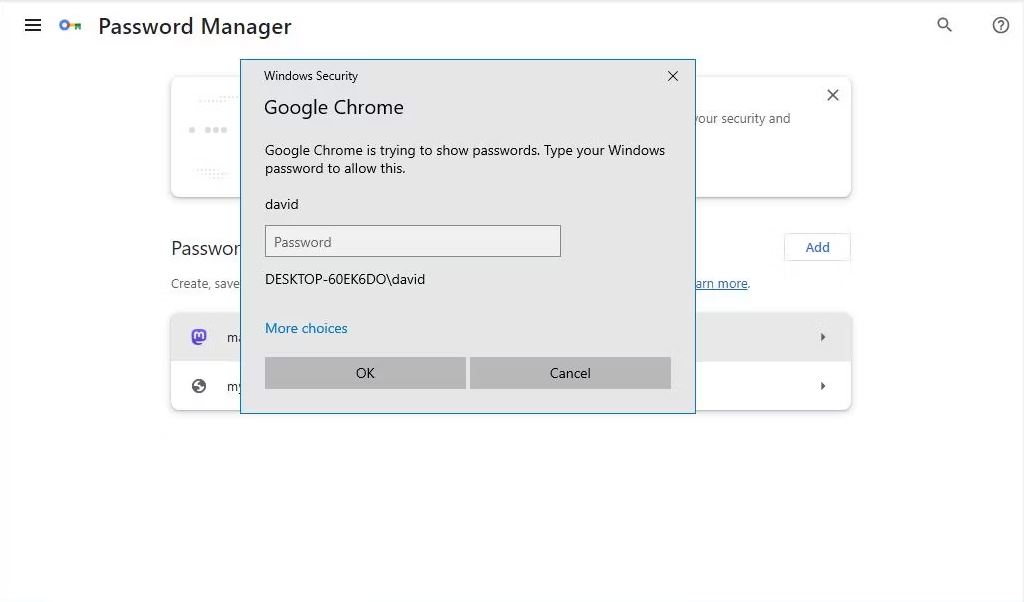The height and width of the screenshot is (602, 1024).
Task: Click the Password Manager key logo
Action: [70, 25]
